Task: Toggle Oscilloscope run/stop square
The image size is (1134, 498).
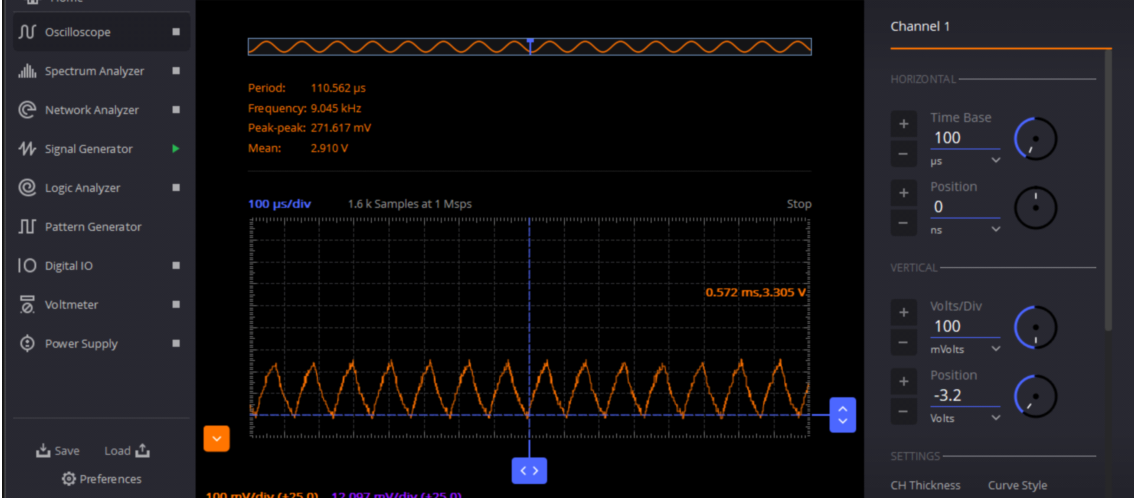Action: coord(176,32)
